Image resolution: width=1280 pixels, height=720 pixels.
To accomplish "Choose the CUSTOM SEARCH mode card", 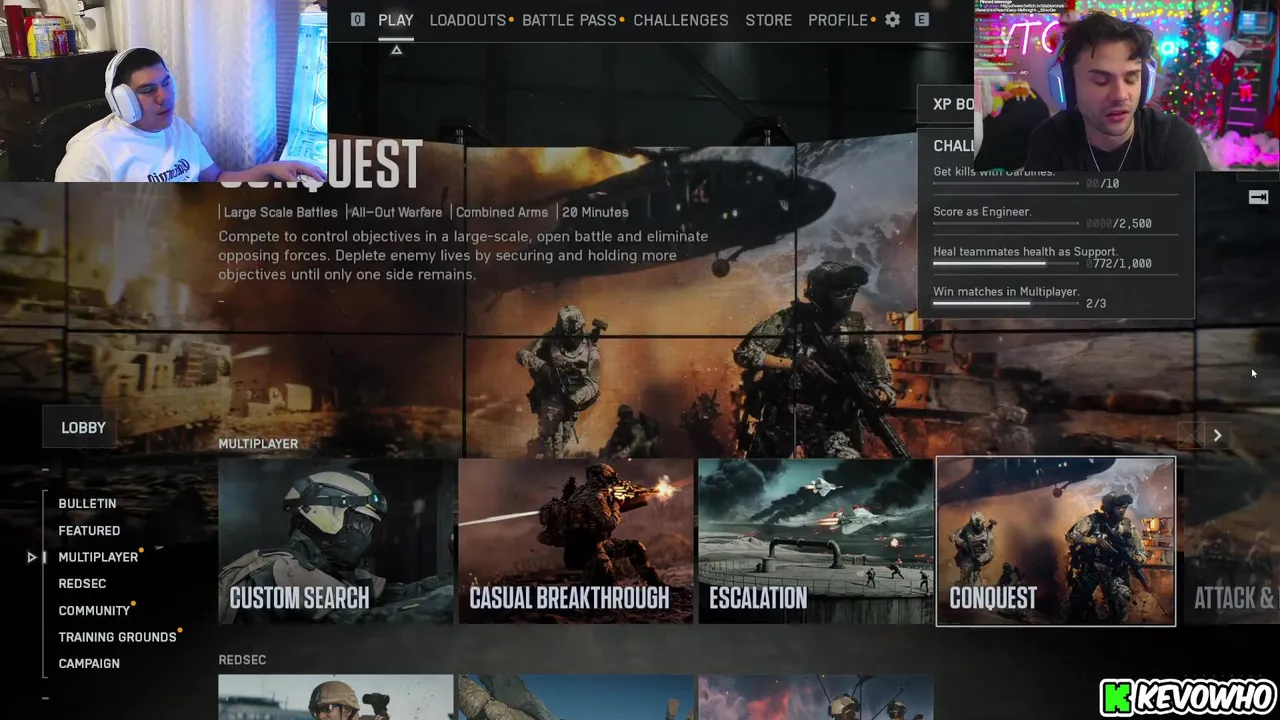I will (336, 541).
